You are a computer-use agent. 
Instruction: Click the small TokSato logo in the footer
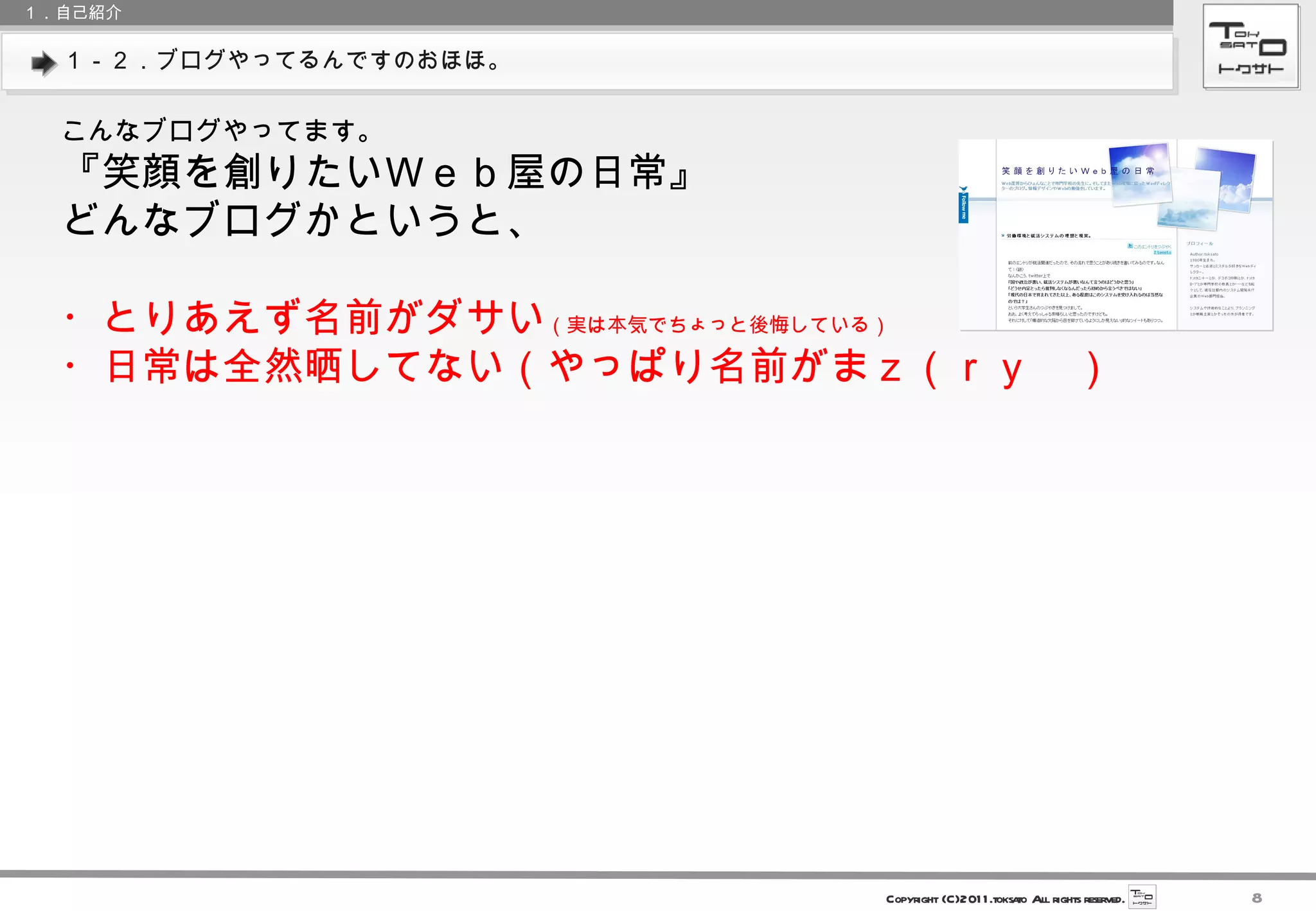(x=1142, y=896)
